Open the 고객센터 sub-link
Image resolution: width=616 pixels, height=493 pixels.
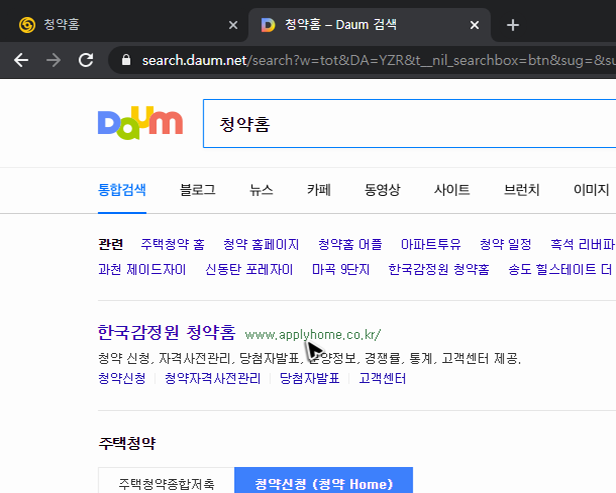point(382,378)
